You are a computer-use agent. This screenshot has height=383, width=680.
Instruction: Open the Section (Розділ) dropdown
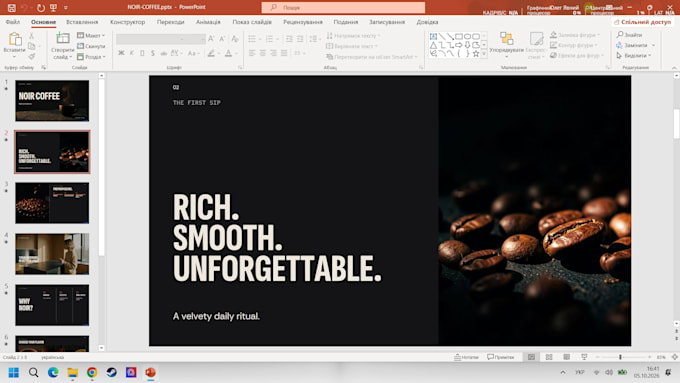(x=91, y=57)
